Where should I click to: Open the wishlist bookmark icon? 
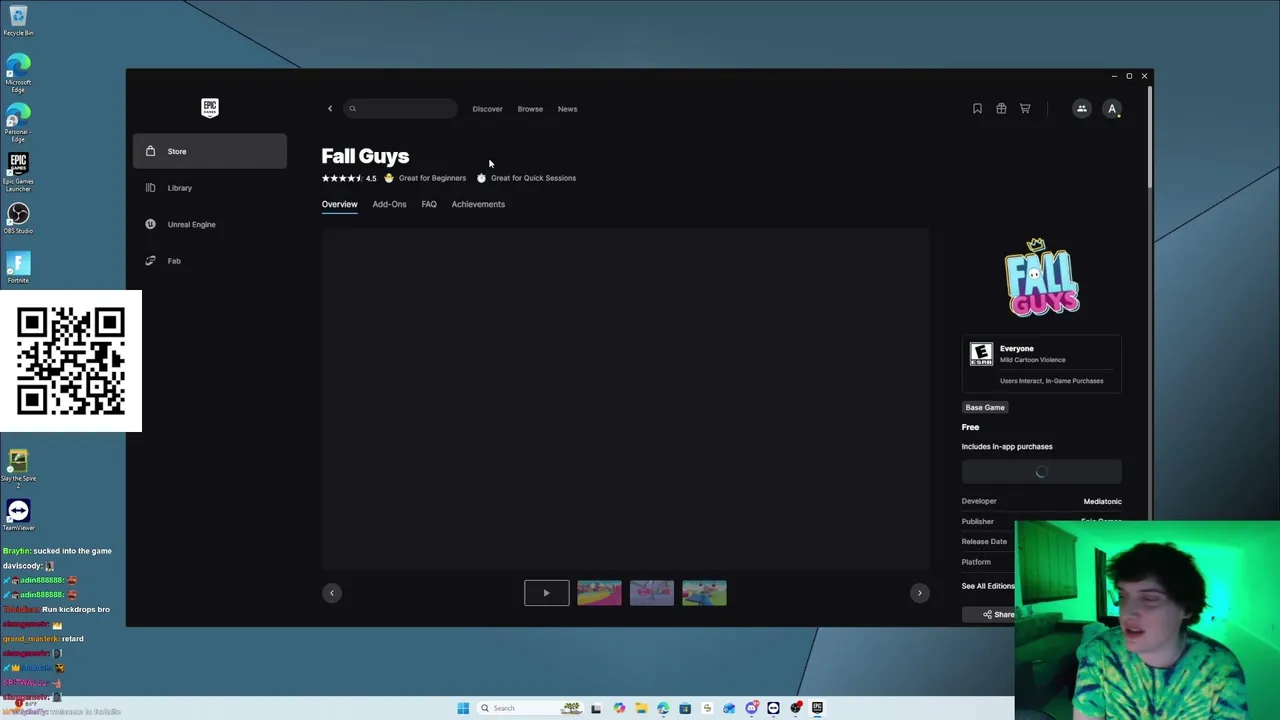pos(977,109)
